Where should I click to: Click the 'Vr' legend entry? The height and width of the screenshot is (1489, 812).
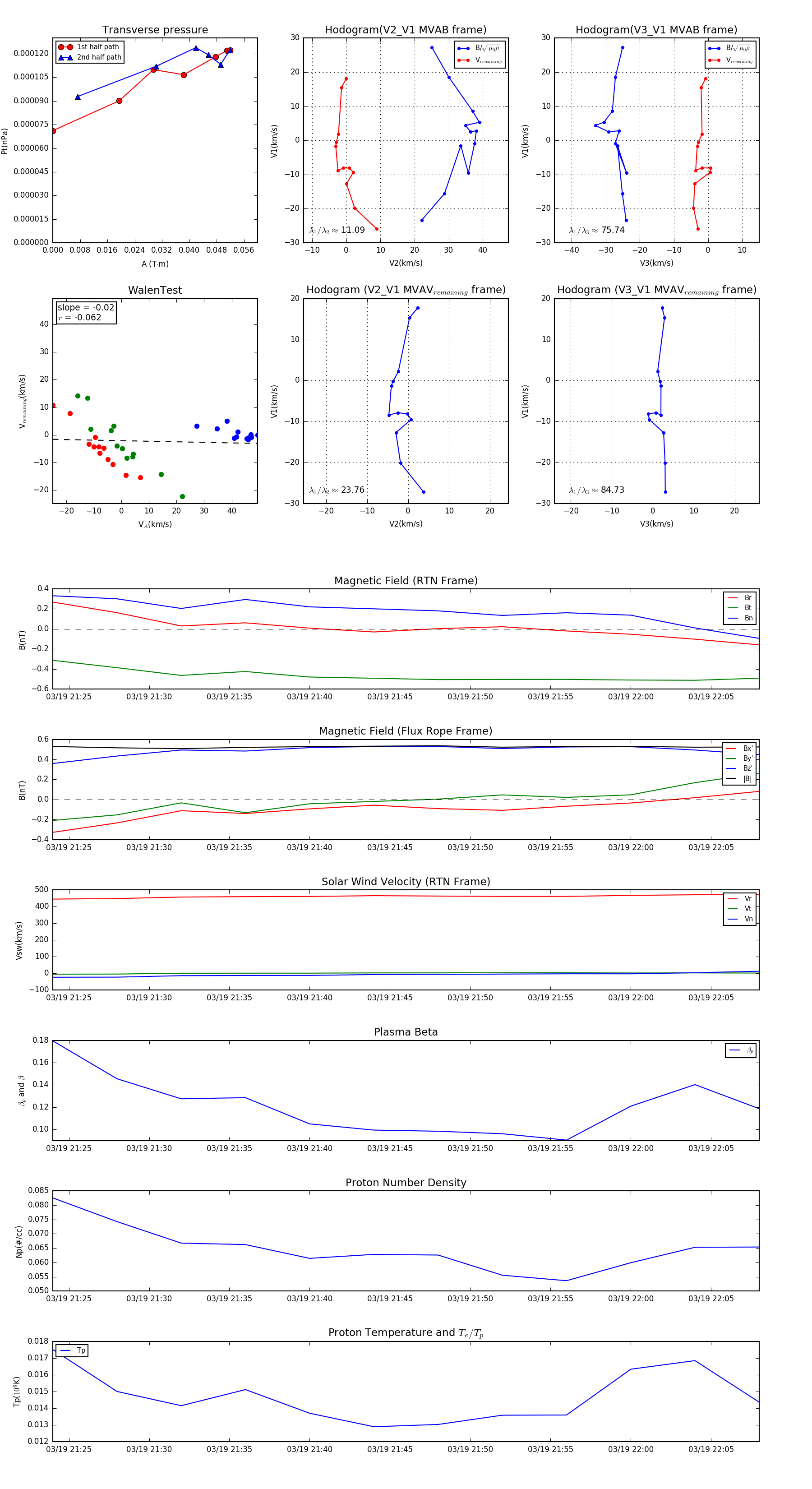(x=740, y=898)
